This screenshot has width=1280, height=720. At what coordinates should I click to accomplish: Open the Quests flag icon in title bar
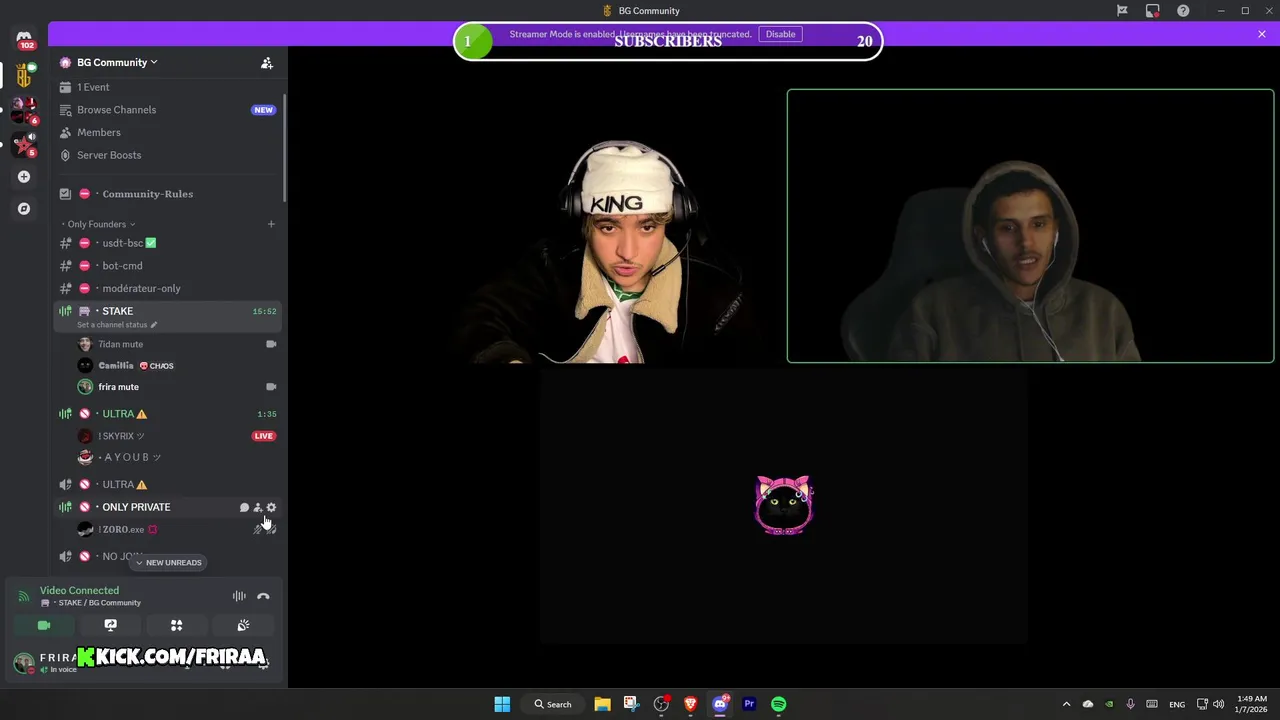[x=1122, y=11]
